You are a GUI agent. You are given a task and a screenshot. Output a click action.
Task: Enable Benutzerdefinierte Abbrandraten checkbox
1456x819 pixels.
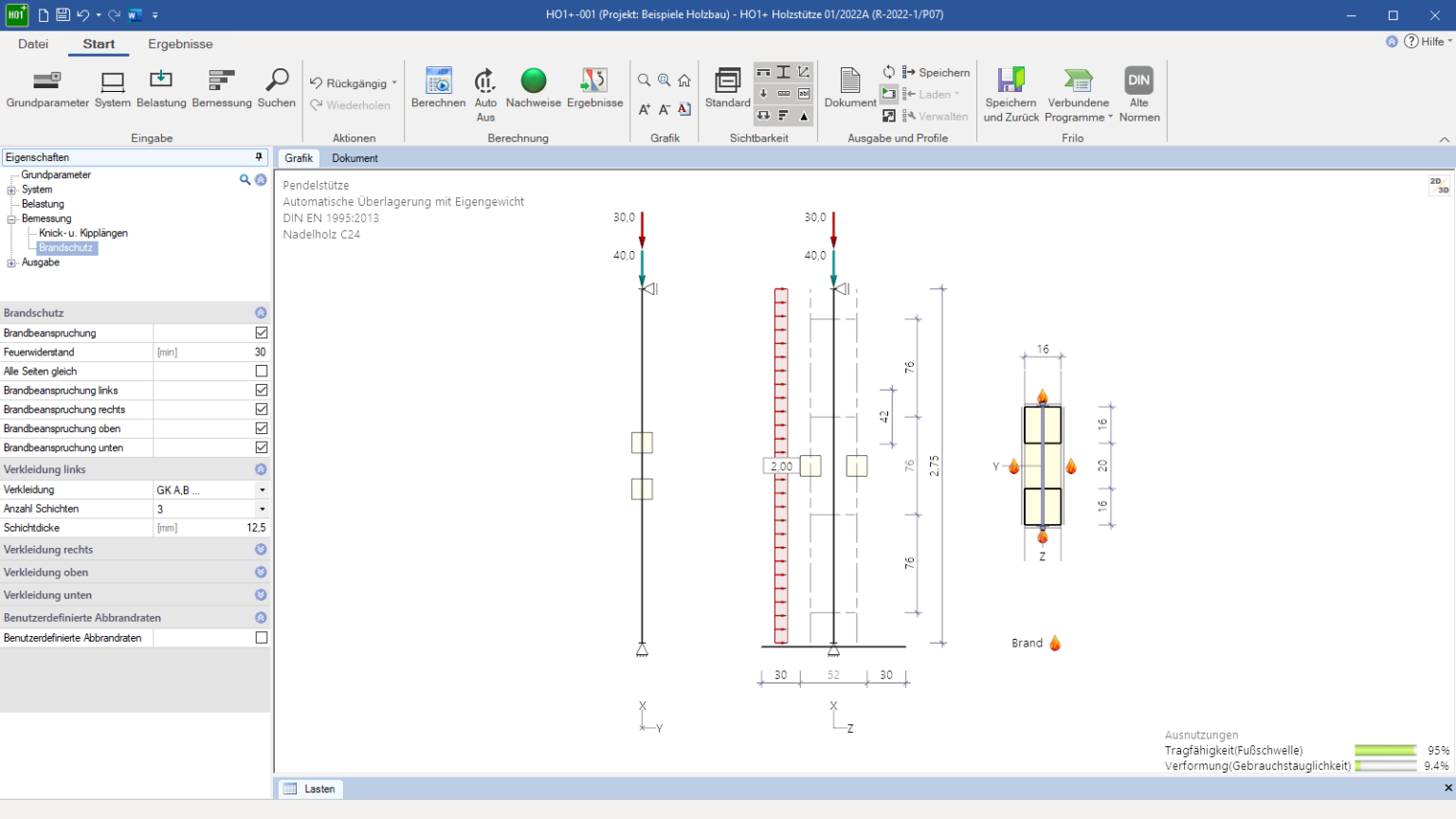(262, 638)
